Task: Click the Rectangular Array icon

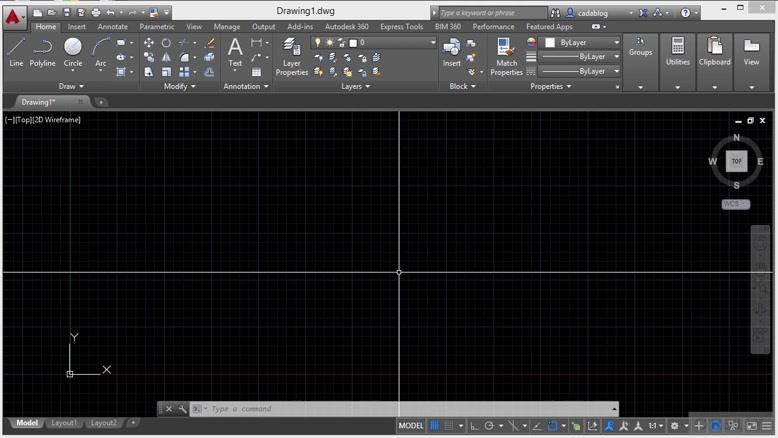Action: tap(184, 72)
